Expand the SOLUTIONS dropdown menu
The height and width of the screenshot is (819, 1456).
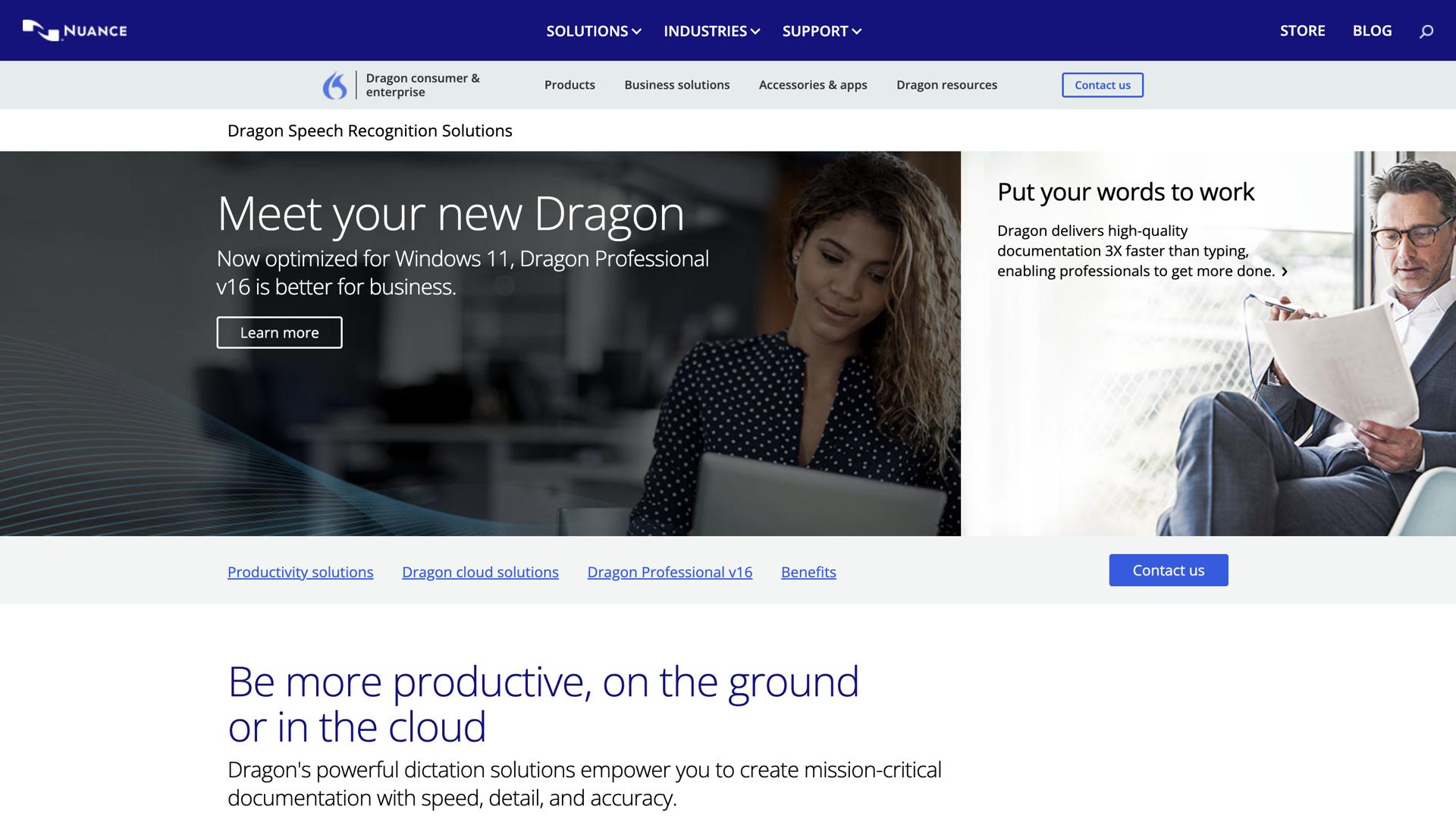[592, 31]
